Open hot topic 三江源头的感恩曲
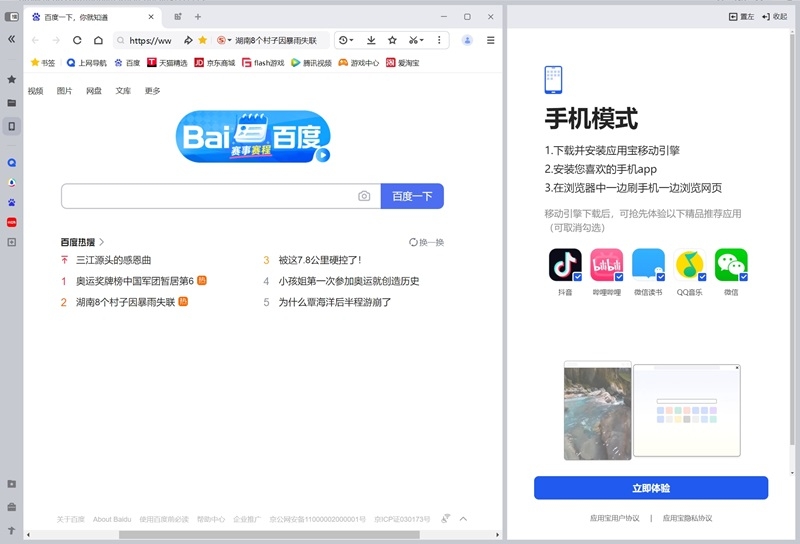This screenshot has height=544, width=800. 113,260
